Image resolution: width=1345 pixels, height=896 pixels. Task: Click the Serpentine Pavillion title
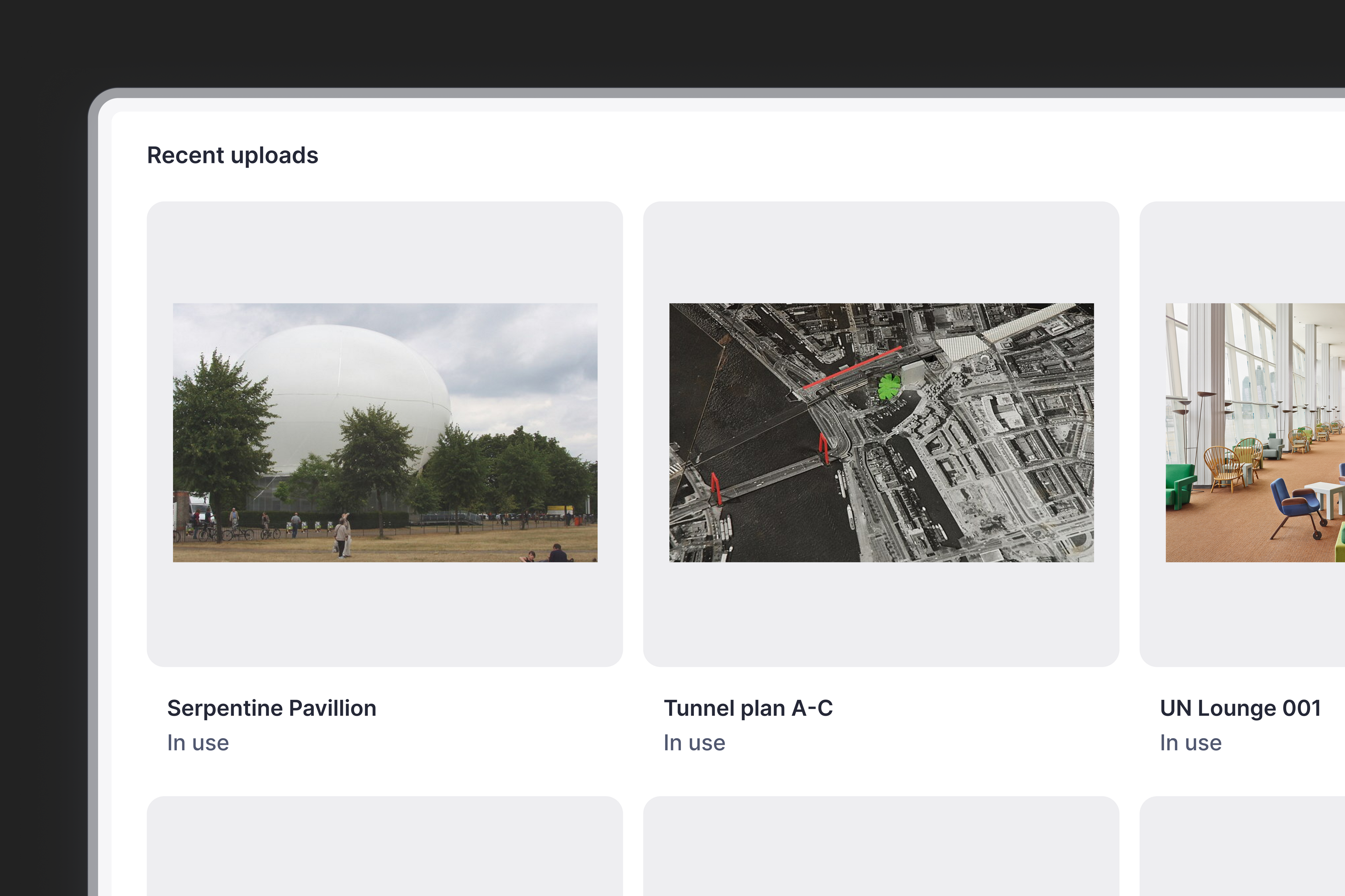pyautogui.click(x=271, y=709)
